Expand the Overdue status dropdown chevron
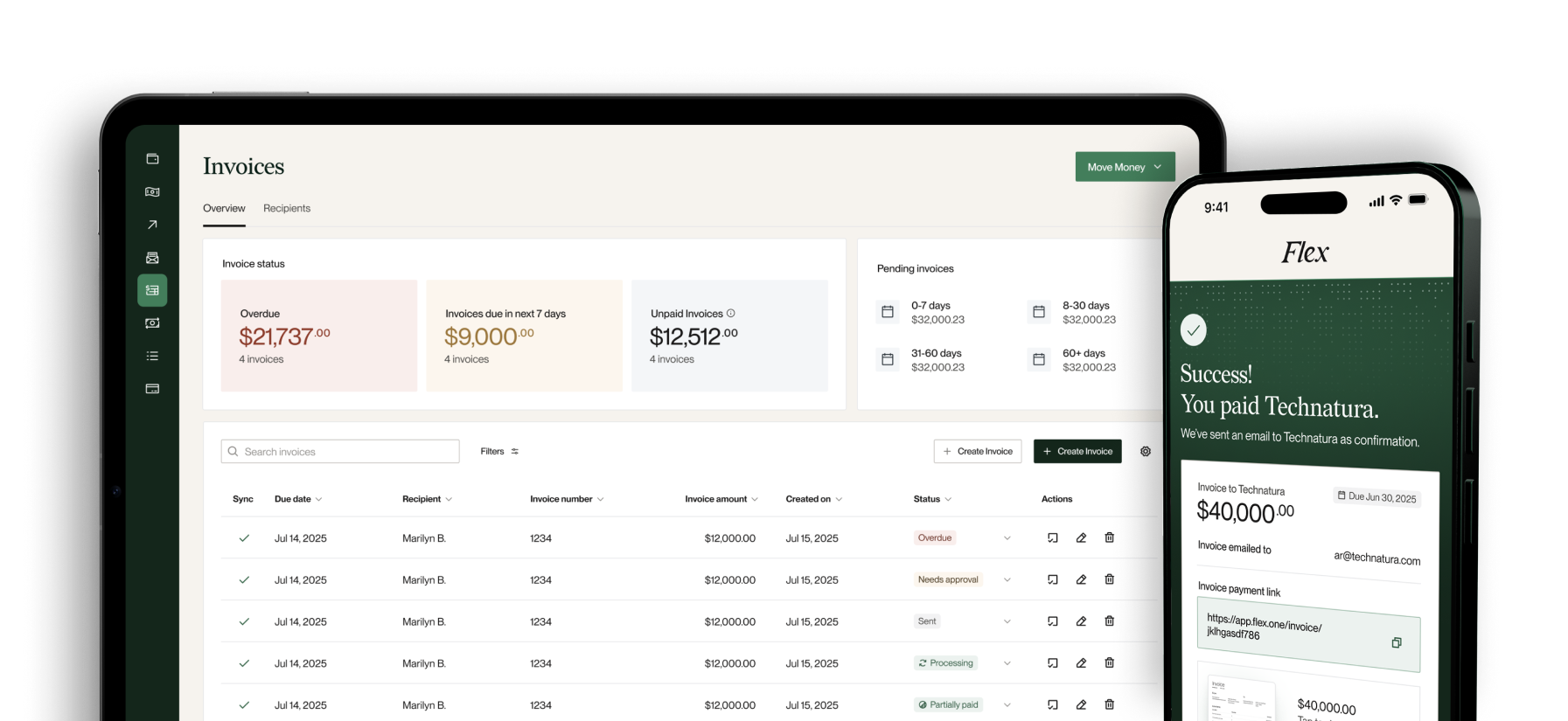 tap(1007, 538)
